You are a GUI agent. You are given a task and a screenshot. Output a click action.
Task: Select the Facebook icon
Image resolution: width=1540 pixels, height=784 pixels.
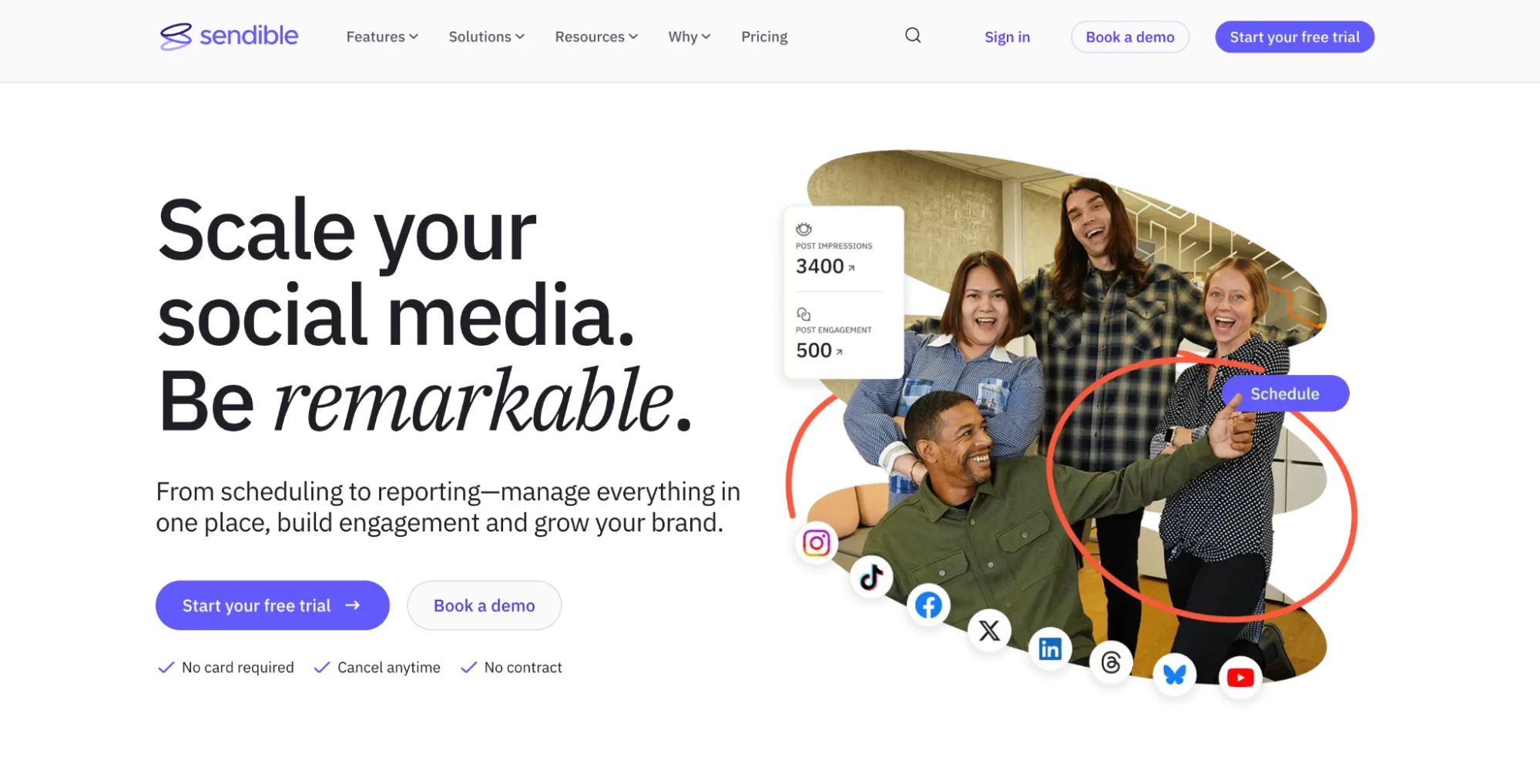pyautogui.click(x=928, y=605)
